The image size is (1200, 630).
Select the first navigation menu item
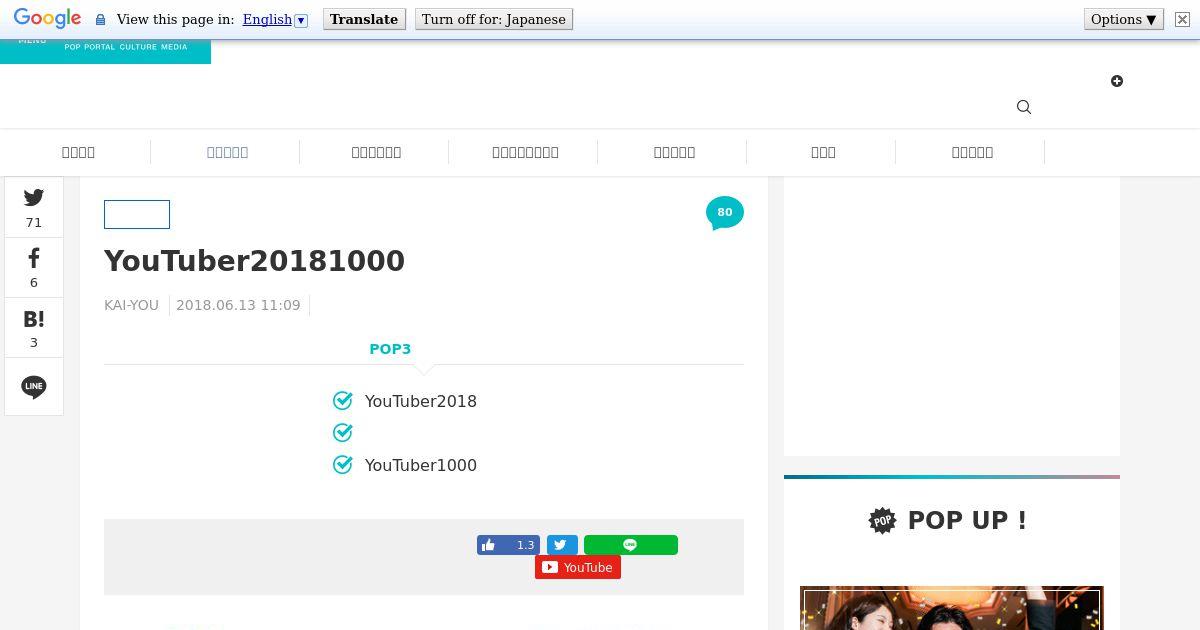click(x=78, y=152)
